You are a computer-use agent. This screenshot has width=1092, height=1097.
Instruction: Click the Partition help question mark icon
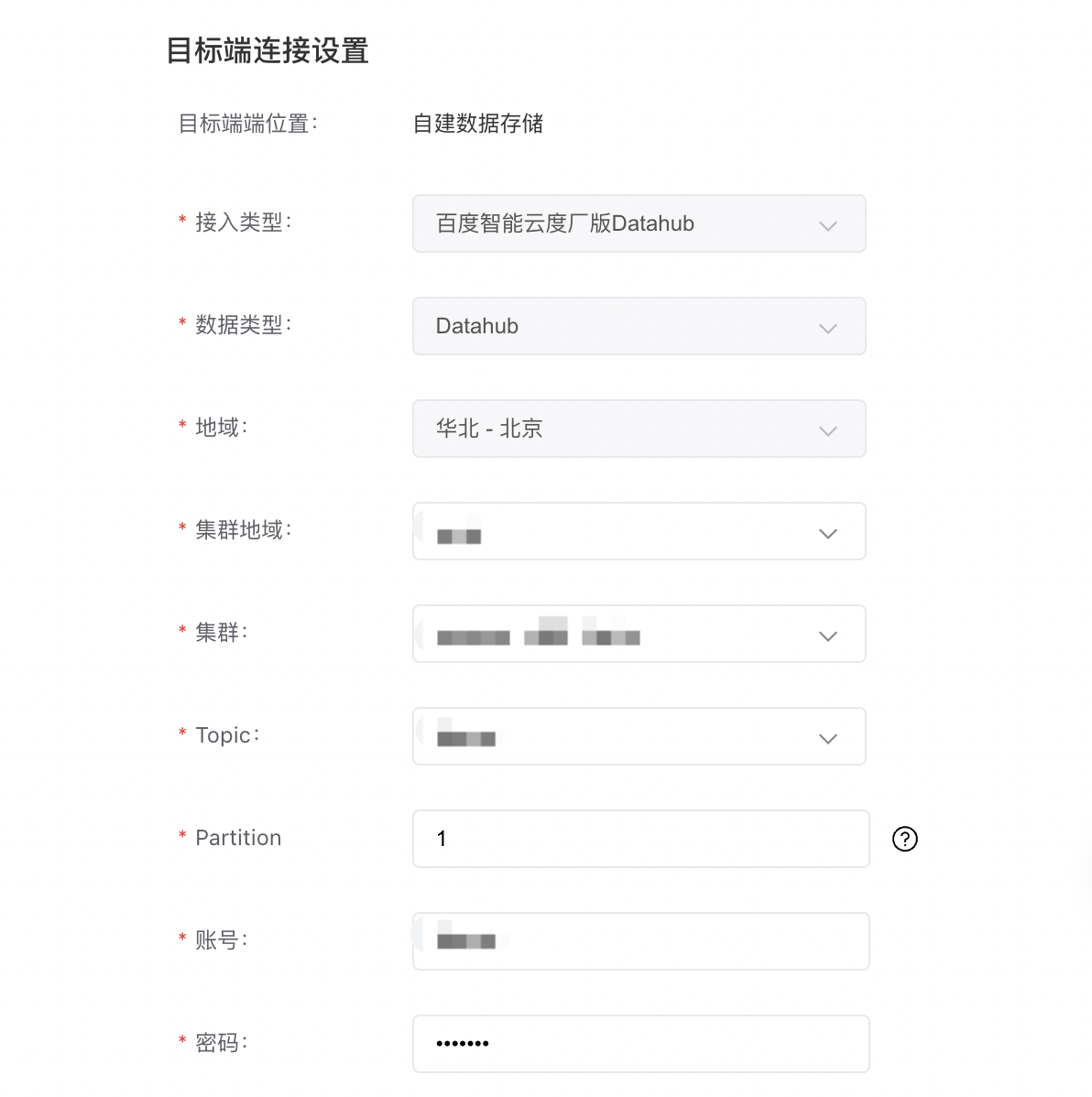904,839
